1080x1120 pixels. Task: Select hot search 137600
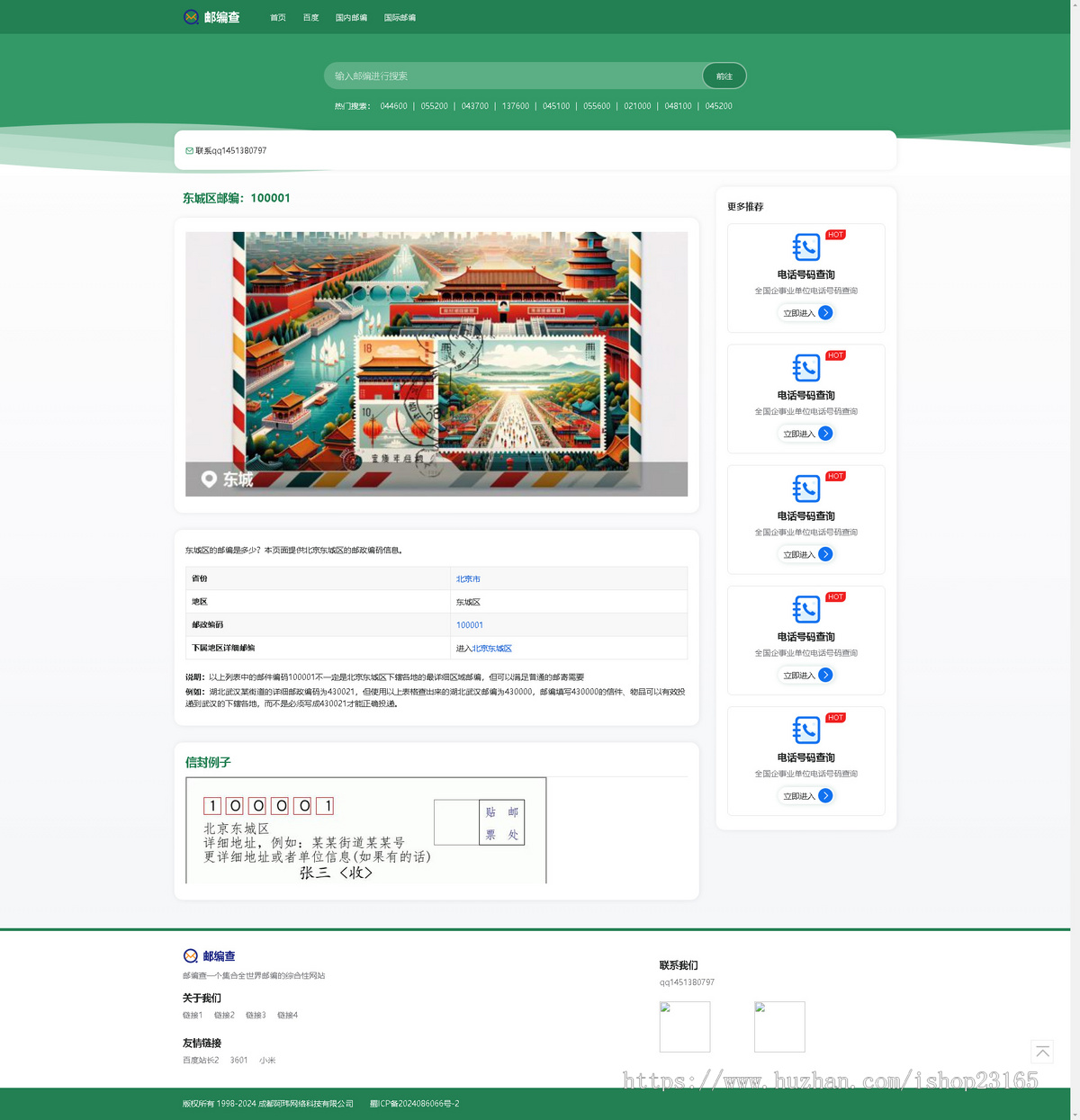(x=516, y=106)
